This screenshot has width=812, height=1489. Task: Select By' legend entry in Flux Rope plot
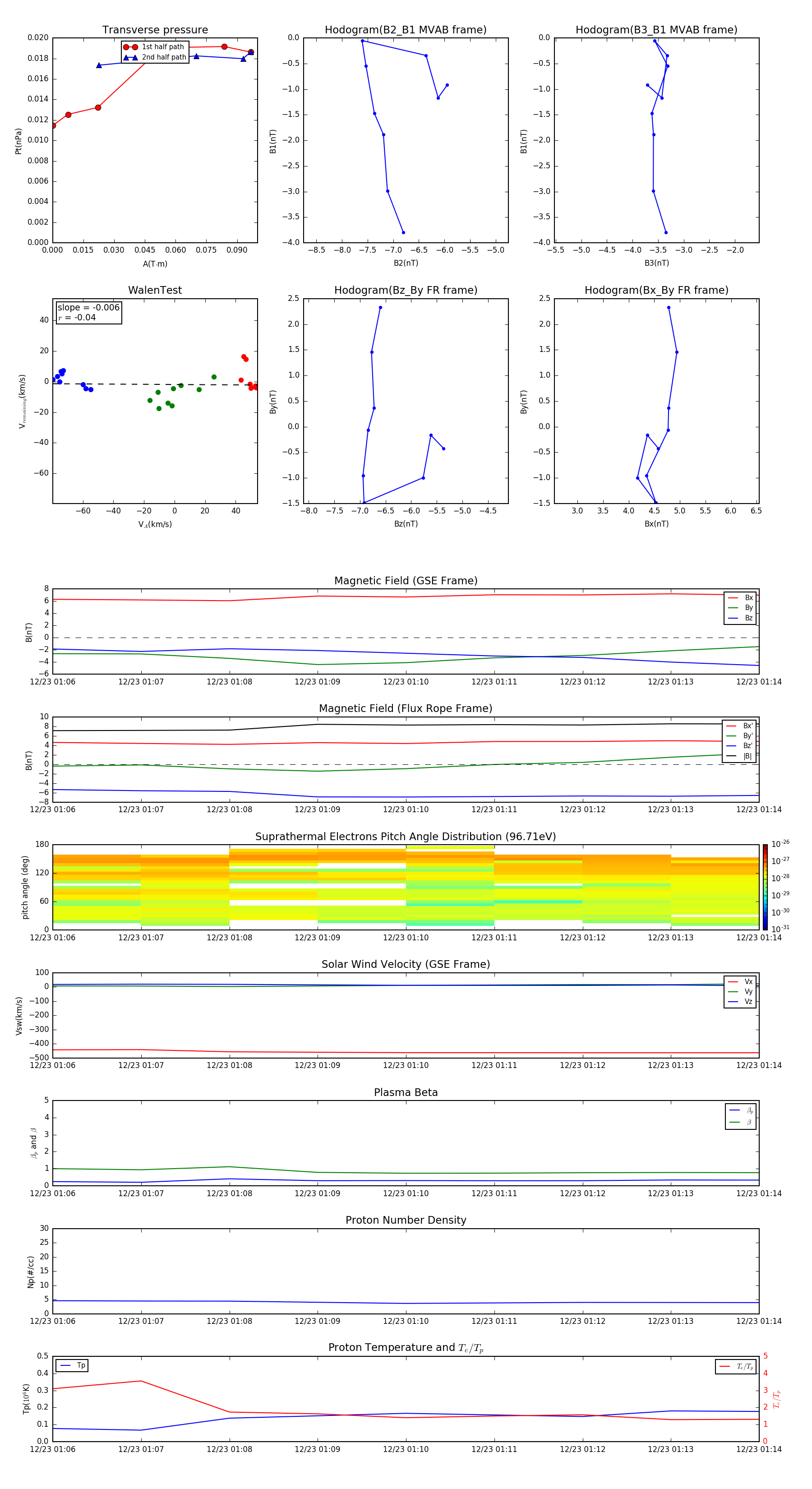(x=739, y=736)
